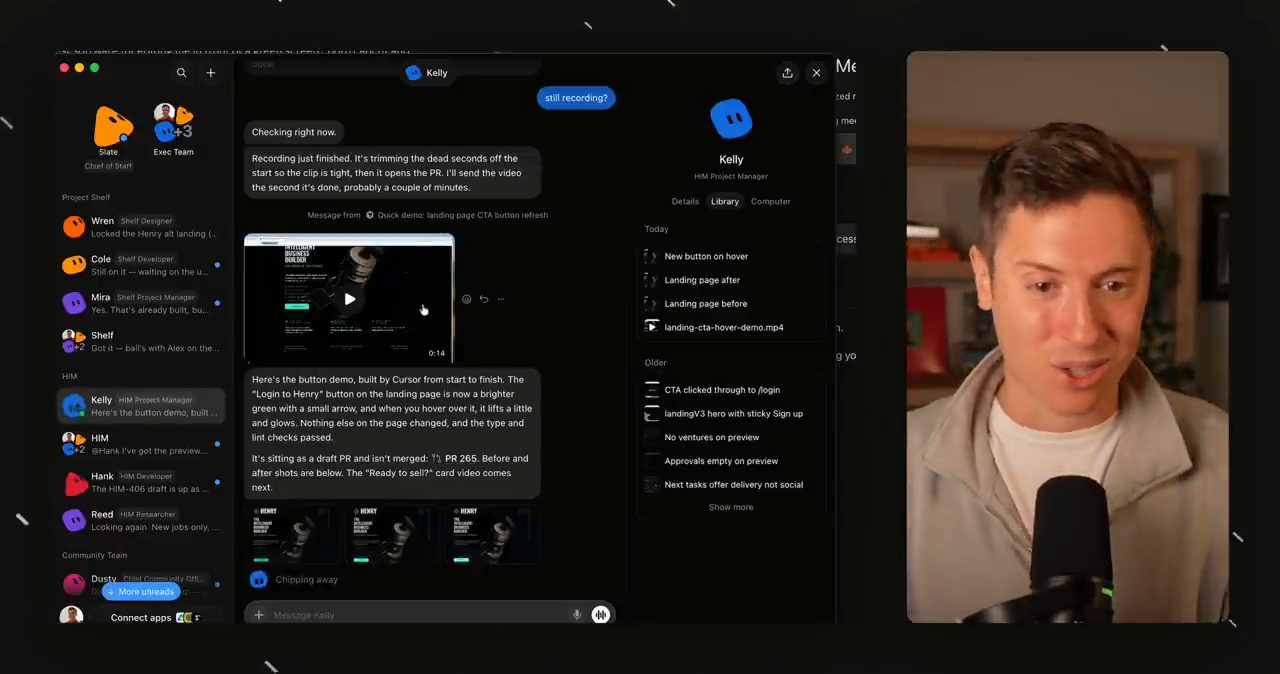Image resolution: width=1280 pixels, height=674 pixels.
Task: Click Wren's orange avatar icon
Action: (x=74, y=227)
